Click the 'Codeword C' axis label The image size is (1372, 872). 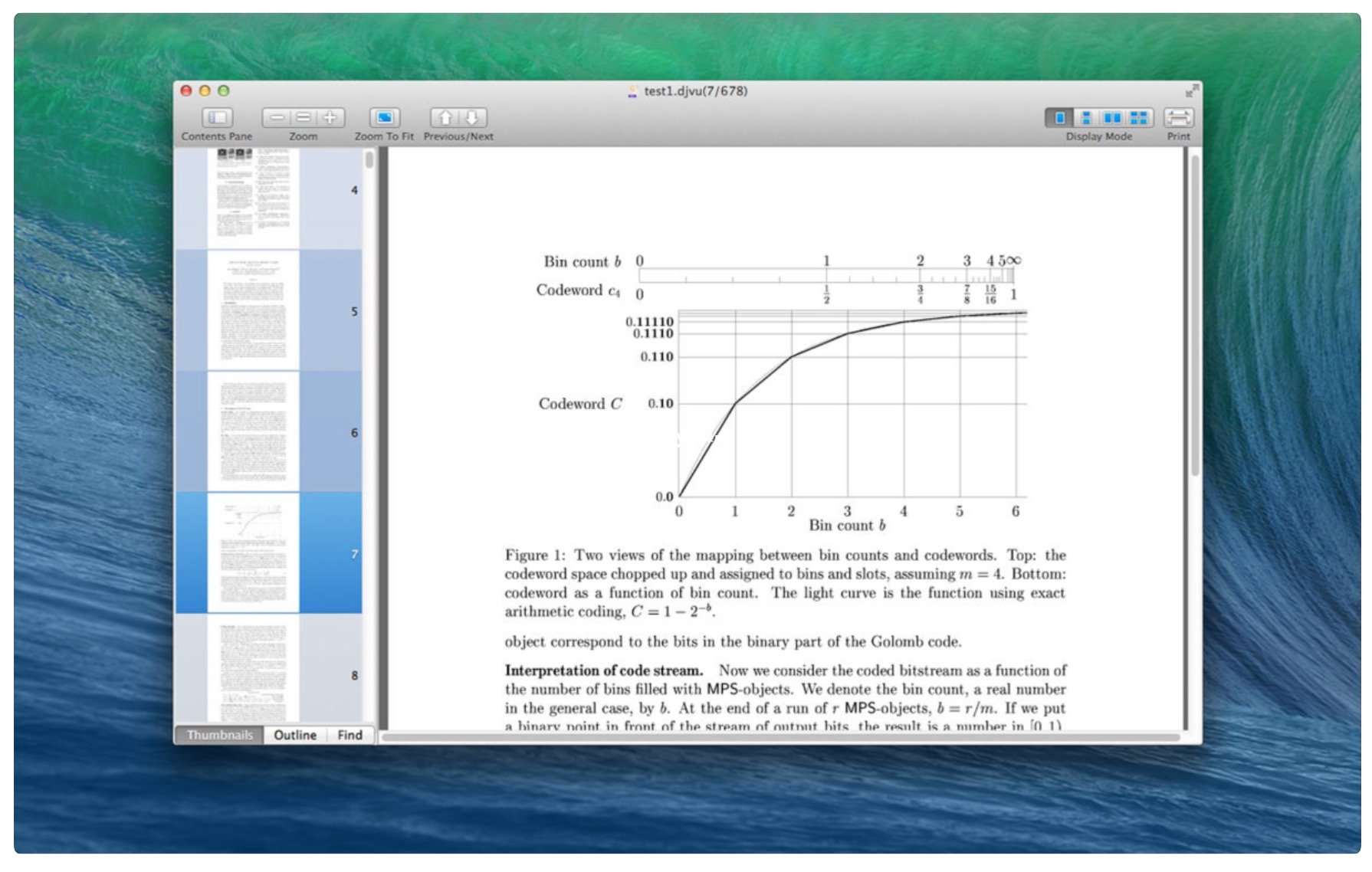click(x=580, y=404)
